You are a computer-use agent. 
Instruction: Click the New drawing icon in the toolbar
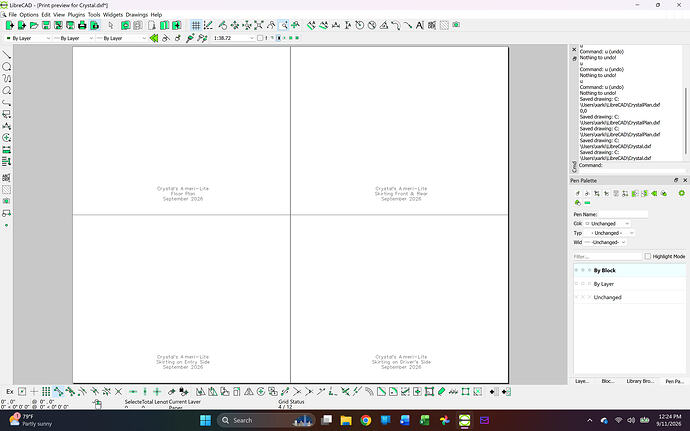pyautogui.click(x=10, y=26)
